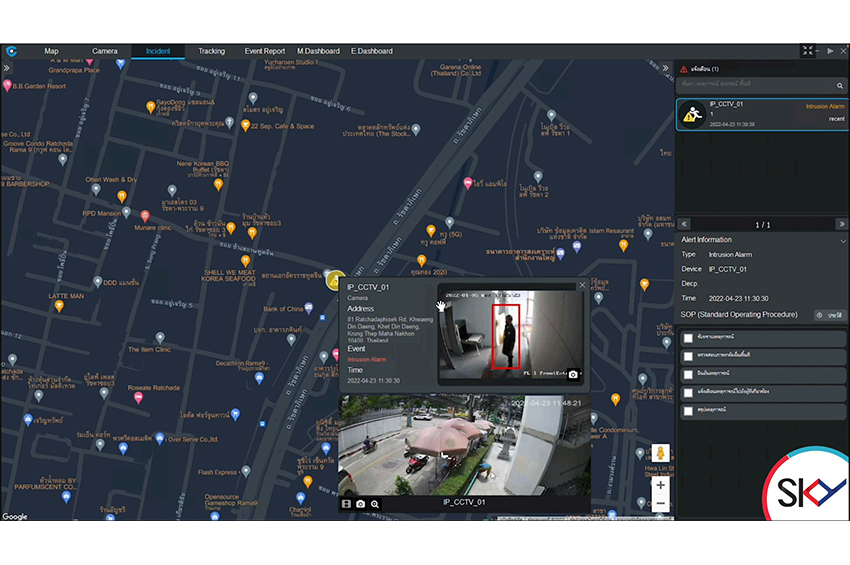The image size is (850, 565).
Task: Click the Google logo on map
Action: pos(15,516)
